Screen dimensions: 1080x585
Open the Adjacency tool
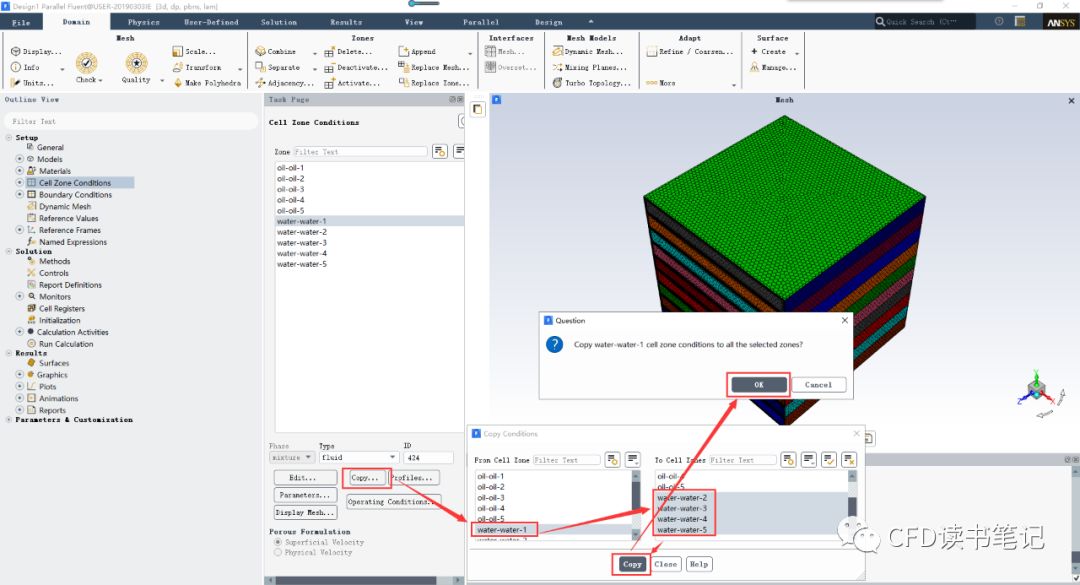tap(284, 83)
